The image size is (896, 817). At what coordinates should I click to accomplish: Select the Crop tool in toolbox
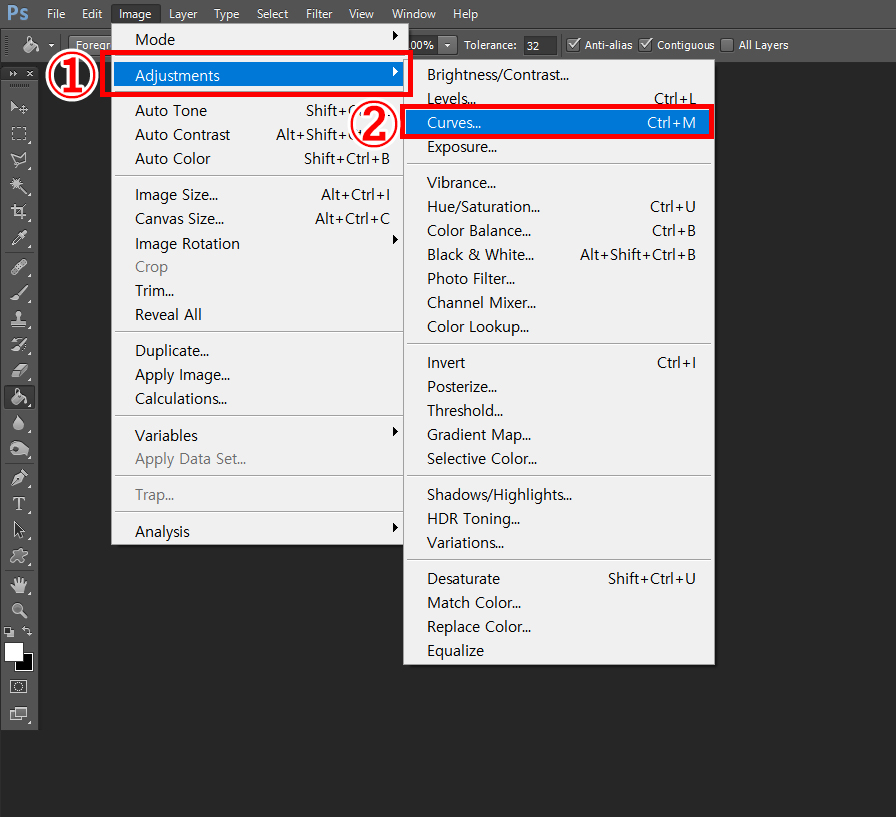click(19, 212)
